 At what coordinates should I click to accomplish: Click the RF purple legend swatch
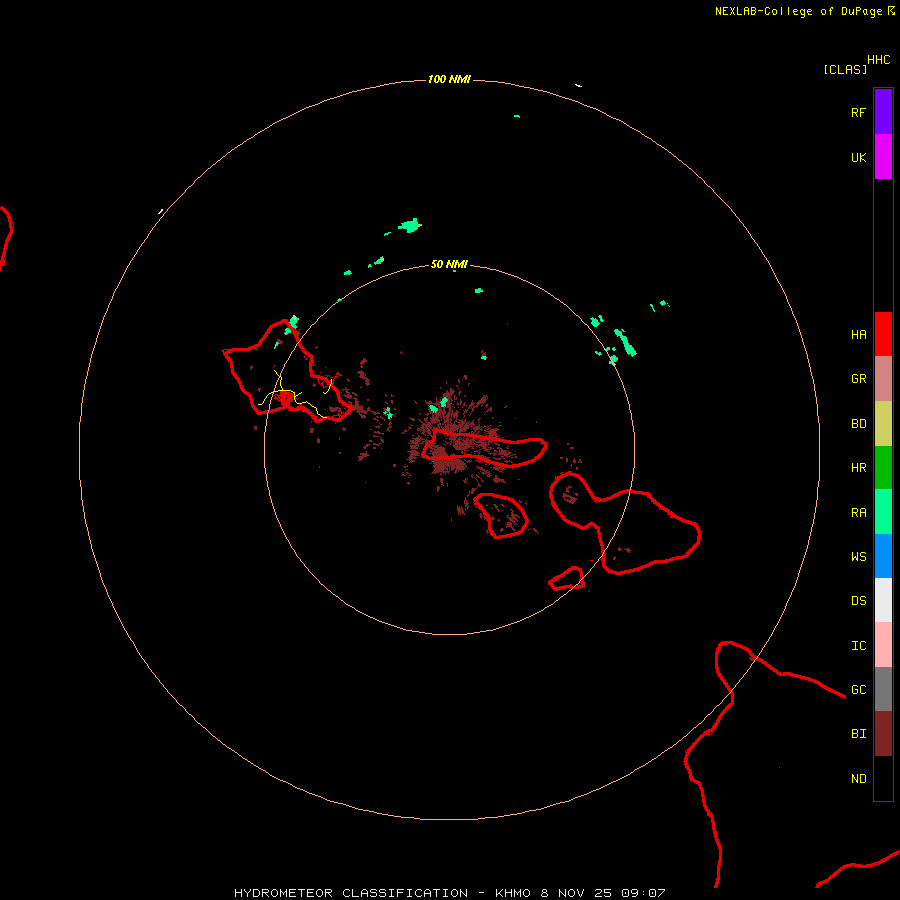click(883, 112)
